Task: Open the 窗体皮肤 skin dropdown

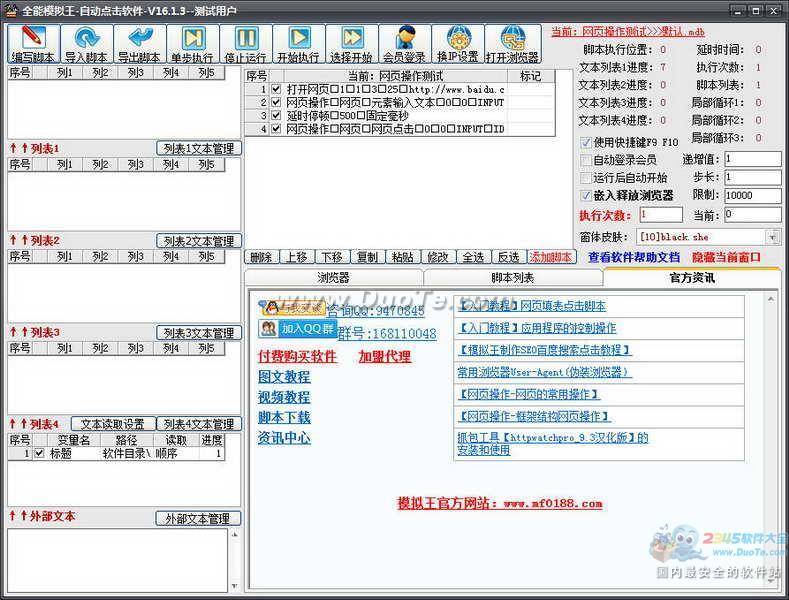Action: [x=773, y=237]
